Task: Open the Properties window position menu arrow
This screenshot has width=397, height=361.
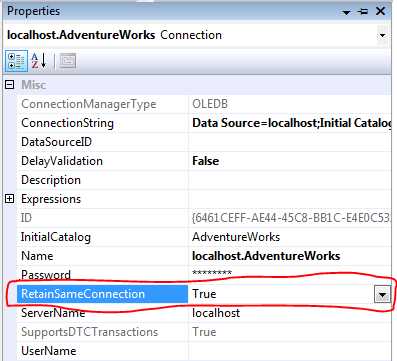Action: click(x=346, y=12)
